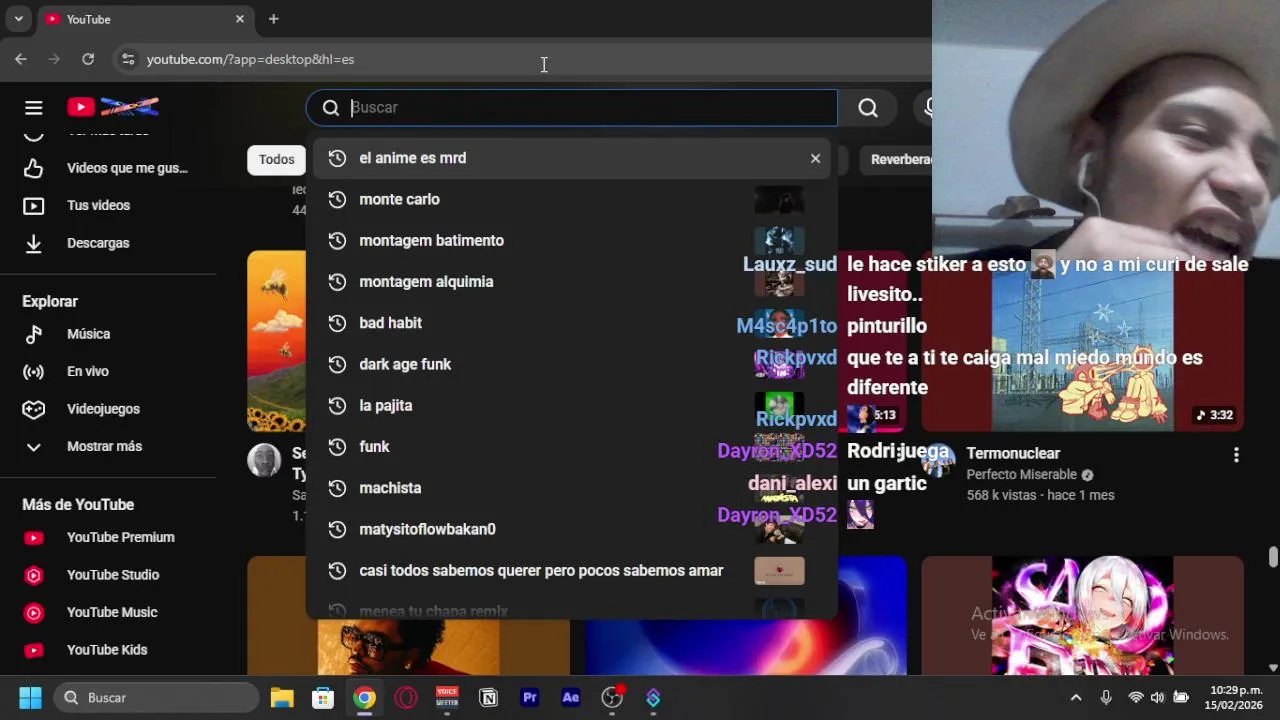Open the Windows Start menu
The image size is (1280, 720).
point(30,698)
